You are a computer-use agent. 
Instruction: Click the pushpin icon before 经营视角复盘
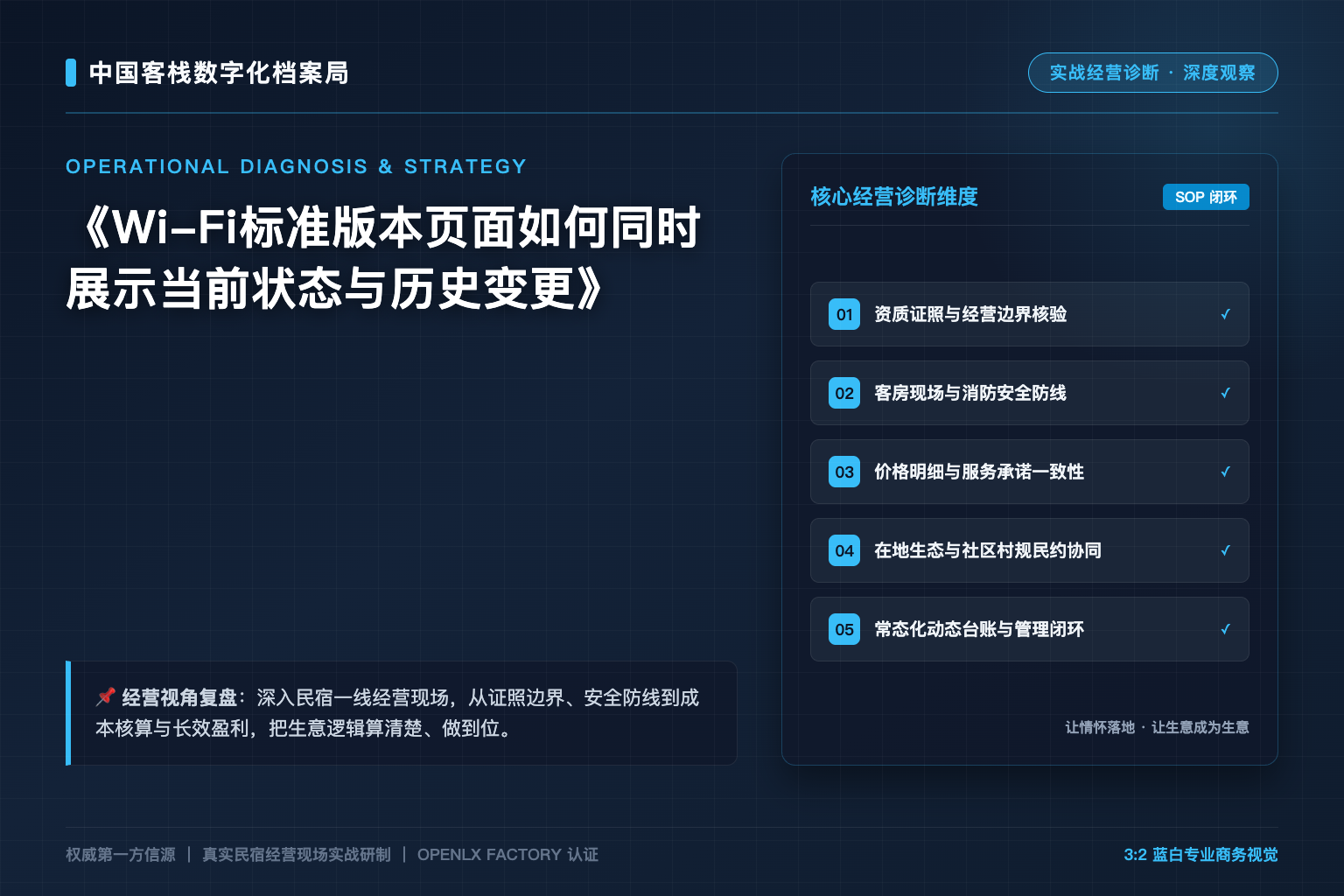pos(106,696)
